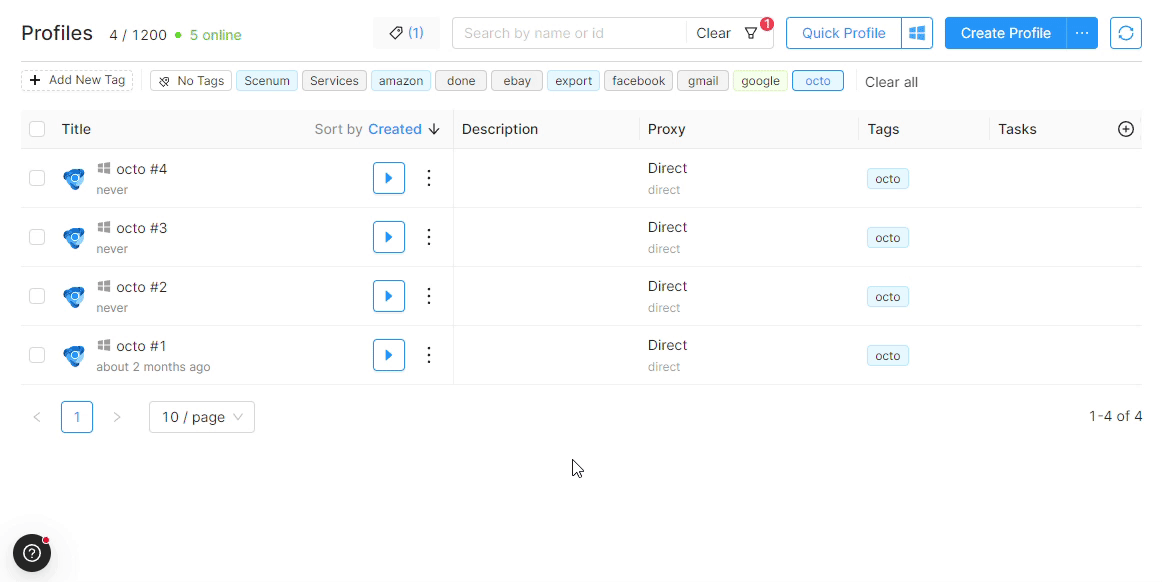Click the refresh profiles icon
The height and width of the screenshot is (582, 1162).
[x=1125, y=33]
